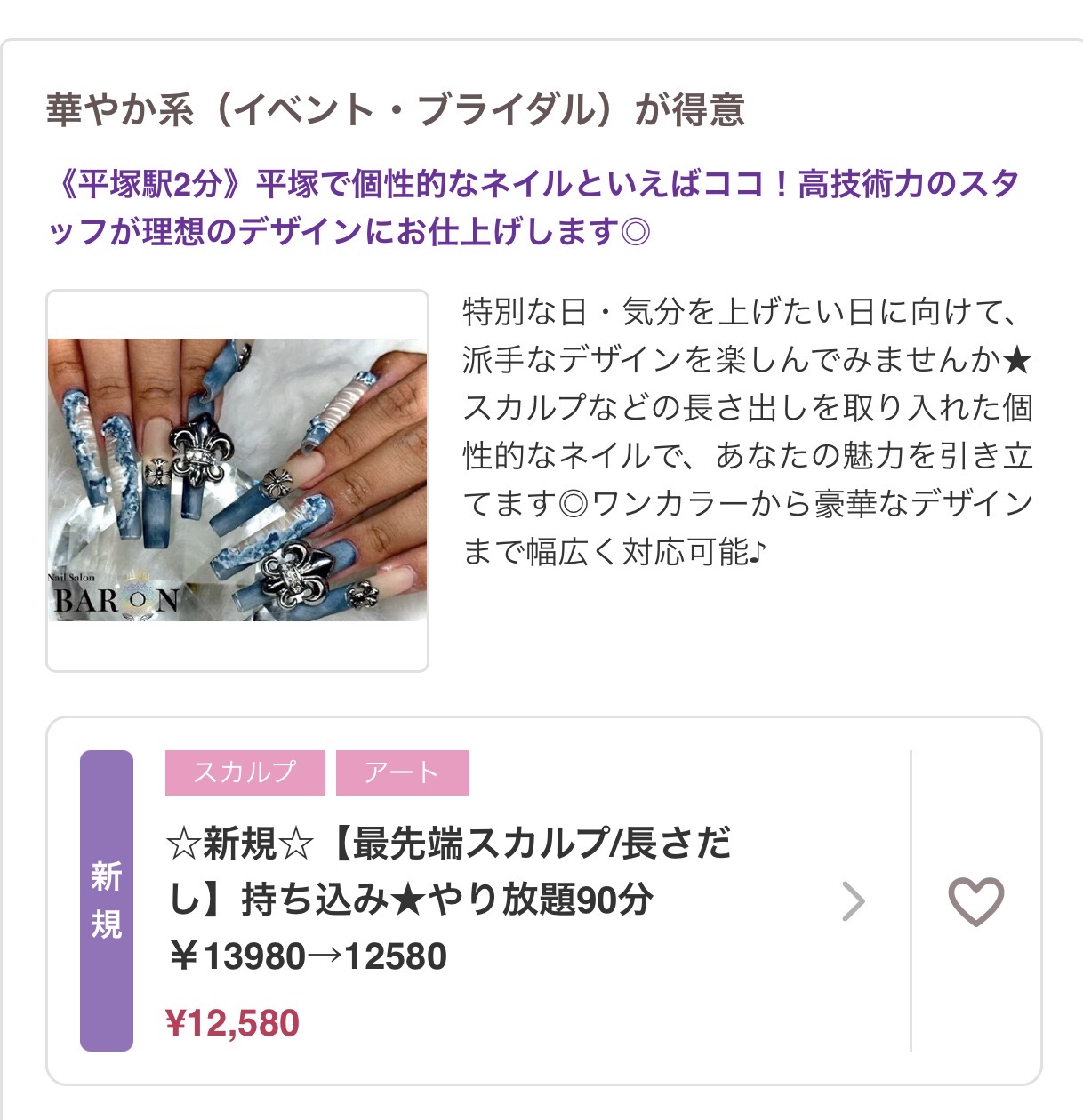Click the red ¥12,580 price

click(x=233, y=1023)
